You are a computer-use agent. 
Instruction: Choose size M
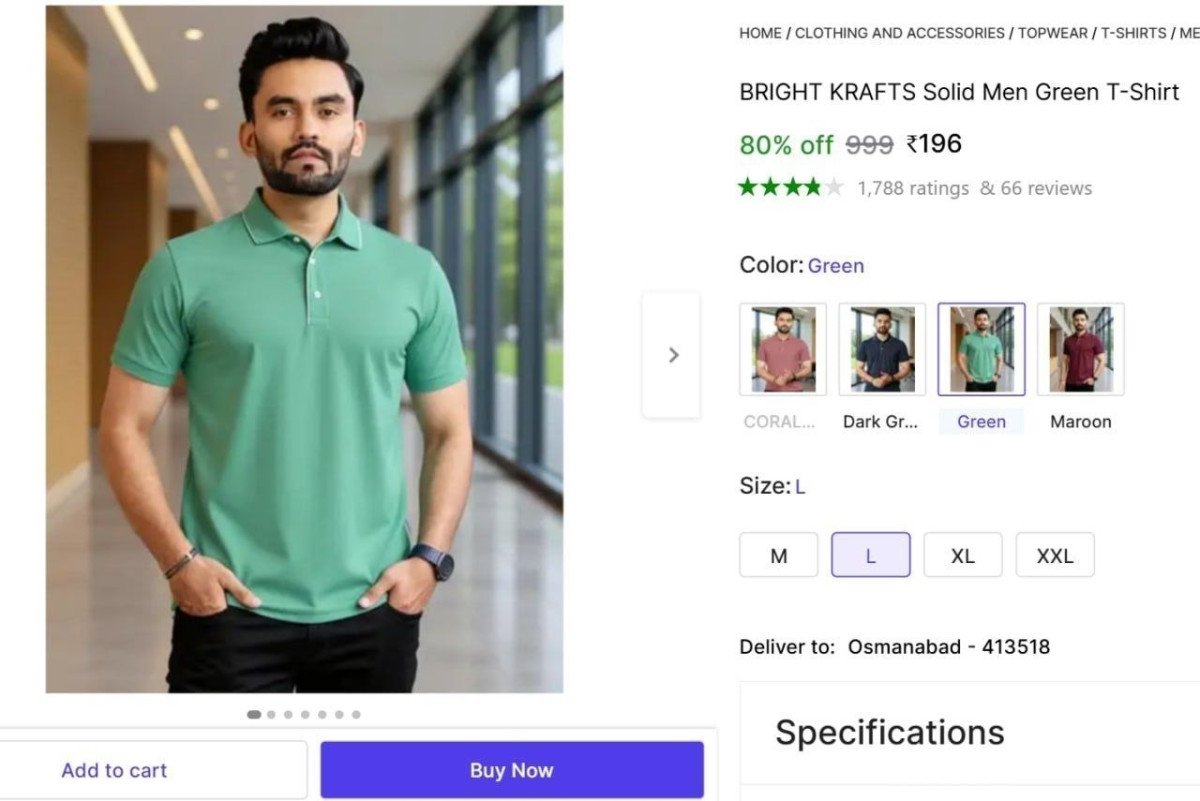tap(778, 555)
